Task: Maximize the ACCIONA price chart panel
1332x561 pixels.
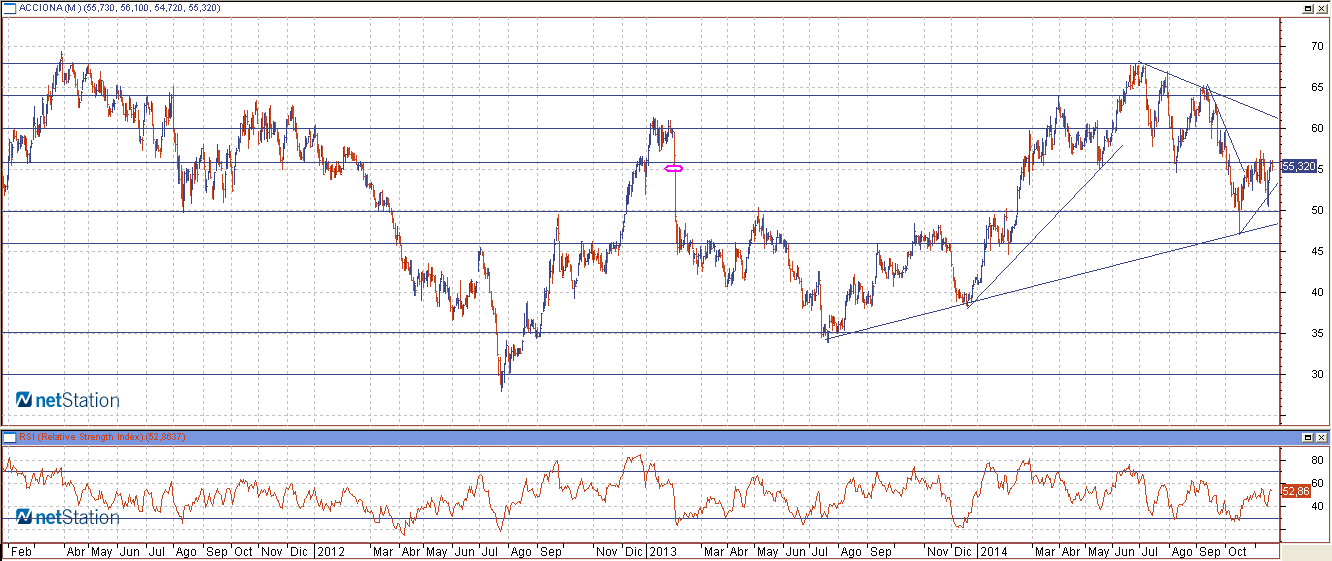Action: click(x=1308, y=8)
